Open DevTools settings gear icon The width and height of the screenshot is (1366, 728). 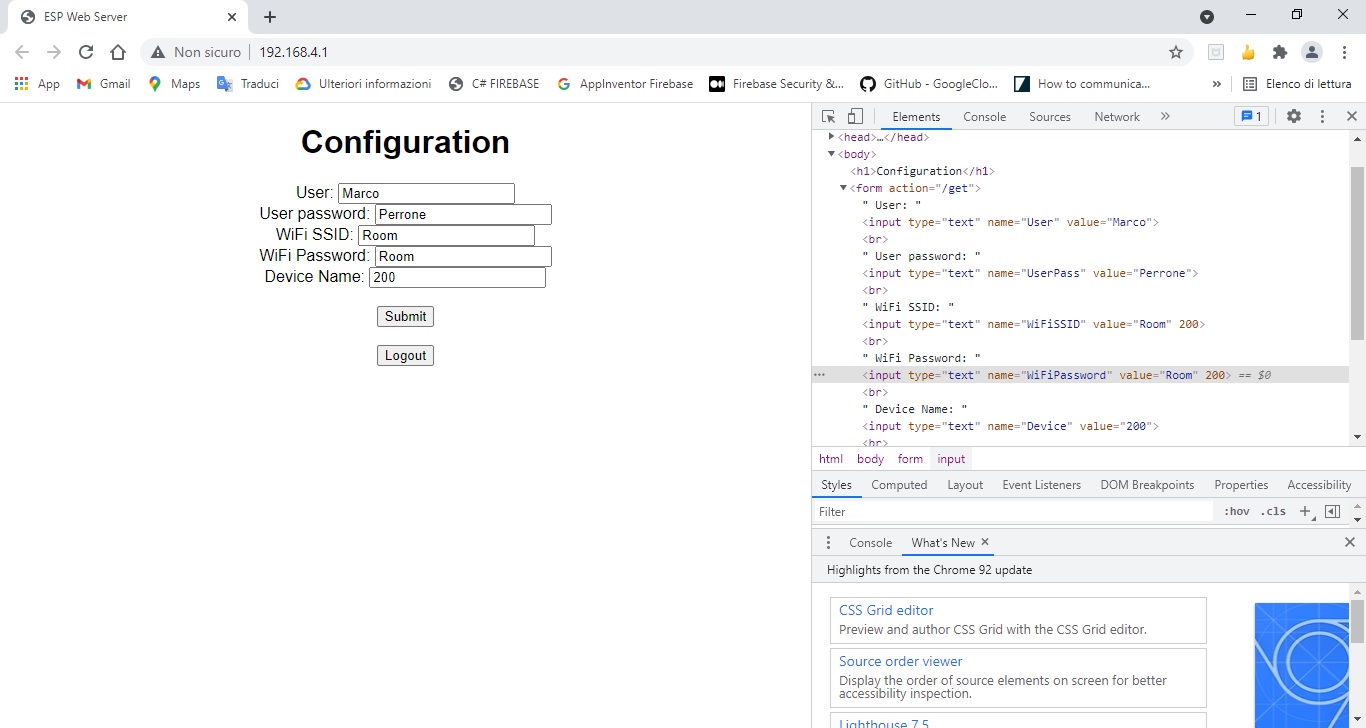[x=1294, y=117]
